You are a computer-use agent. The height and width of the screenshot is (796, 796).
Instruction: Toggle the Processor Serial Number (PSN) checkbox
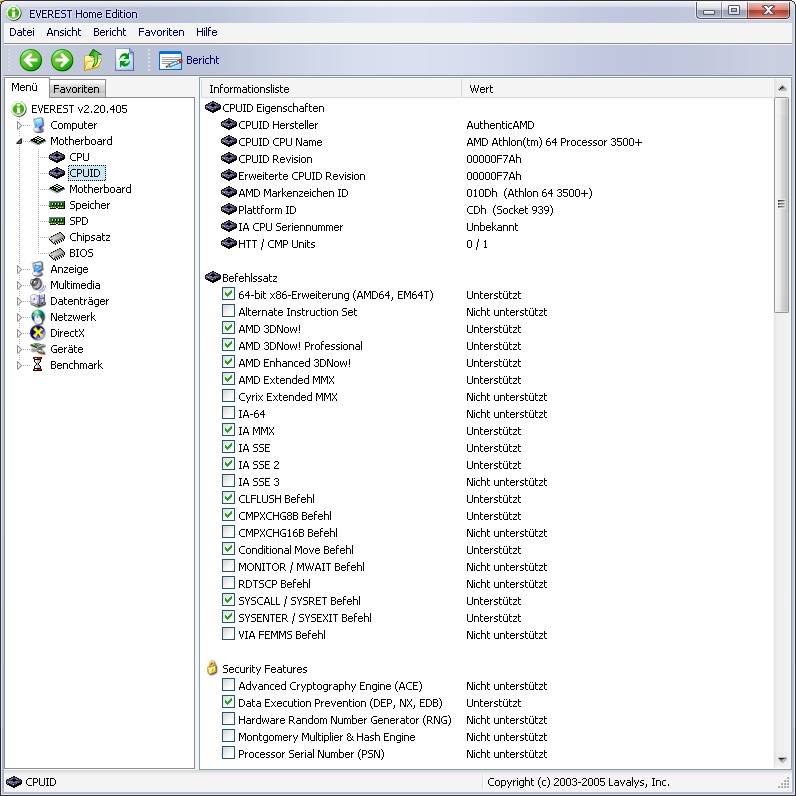[x=228, y=753]
